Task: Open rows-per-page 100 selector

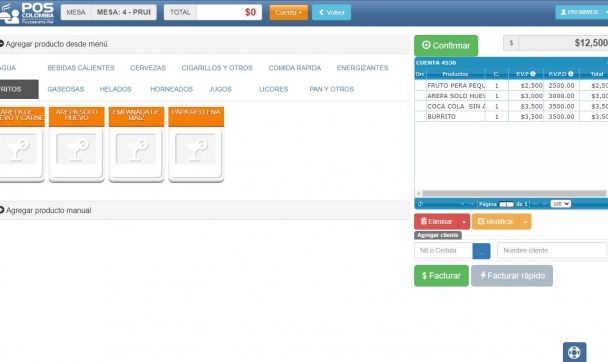Action: pyautogui.click(x=560, y=204)
